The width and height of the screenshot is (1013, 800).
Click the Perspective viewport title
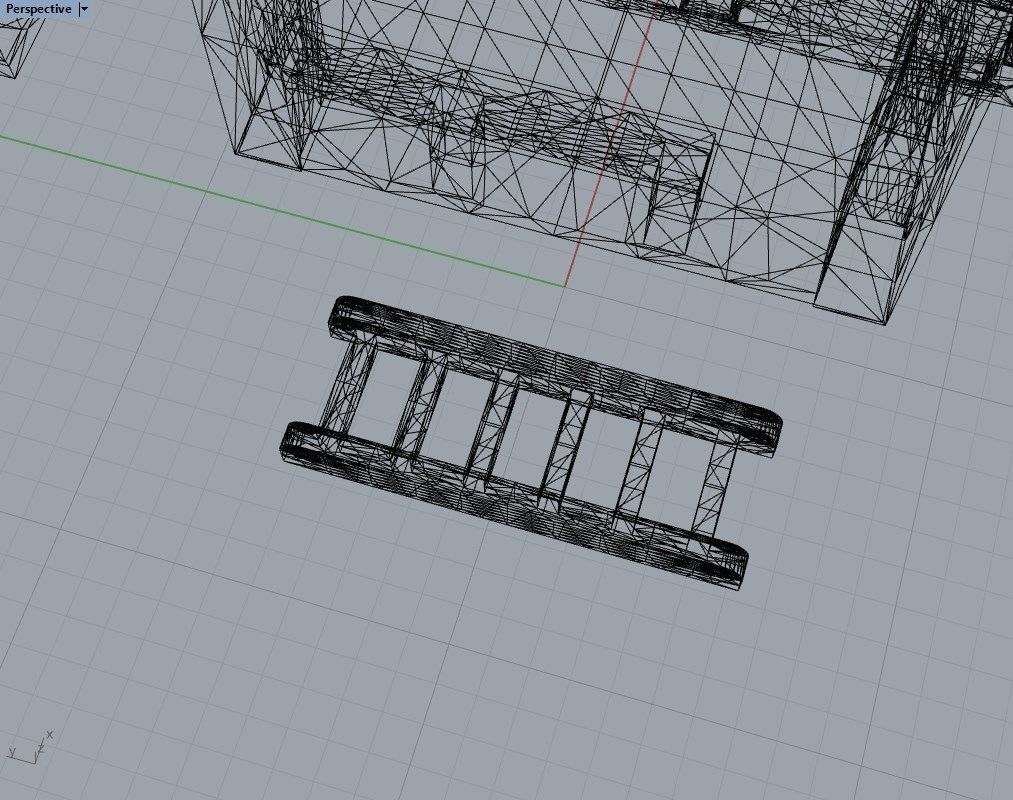click(38, 8)
